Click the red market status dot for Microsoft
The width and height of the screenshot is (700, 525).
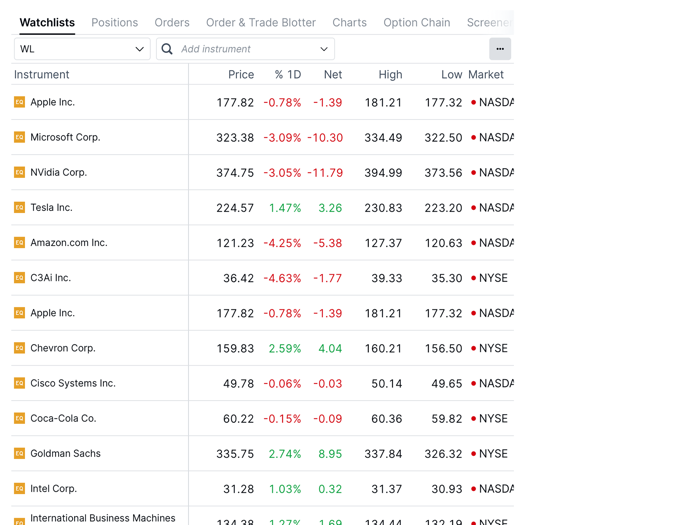pos(473,138)
